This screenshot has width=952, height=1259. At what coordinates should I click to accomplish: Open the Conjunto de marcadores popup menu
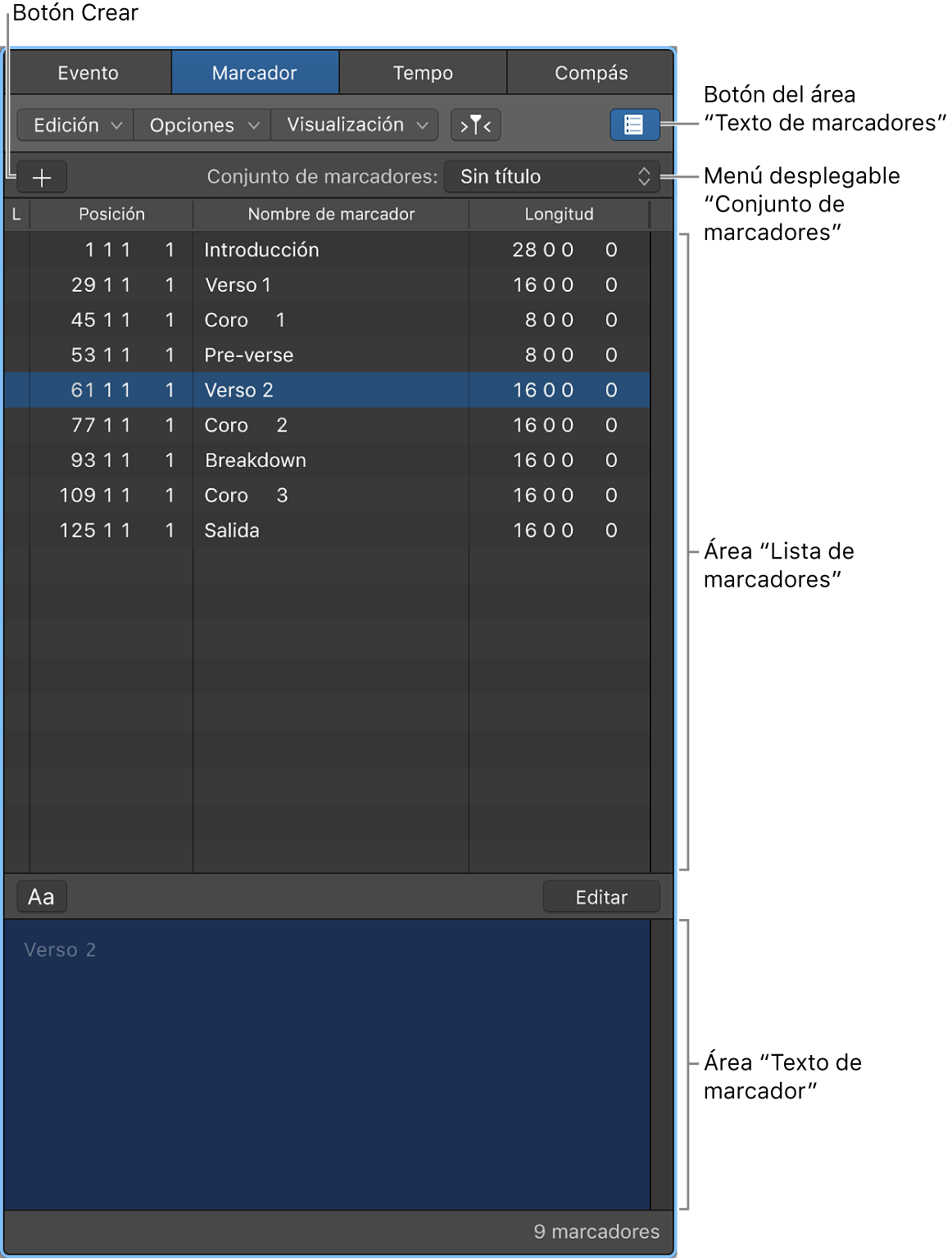click(x=552, y=176)
